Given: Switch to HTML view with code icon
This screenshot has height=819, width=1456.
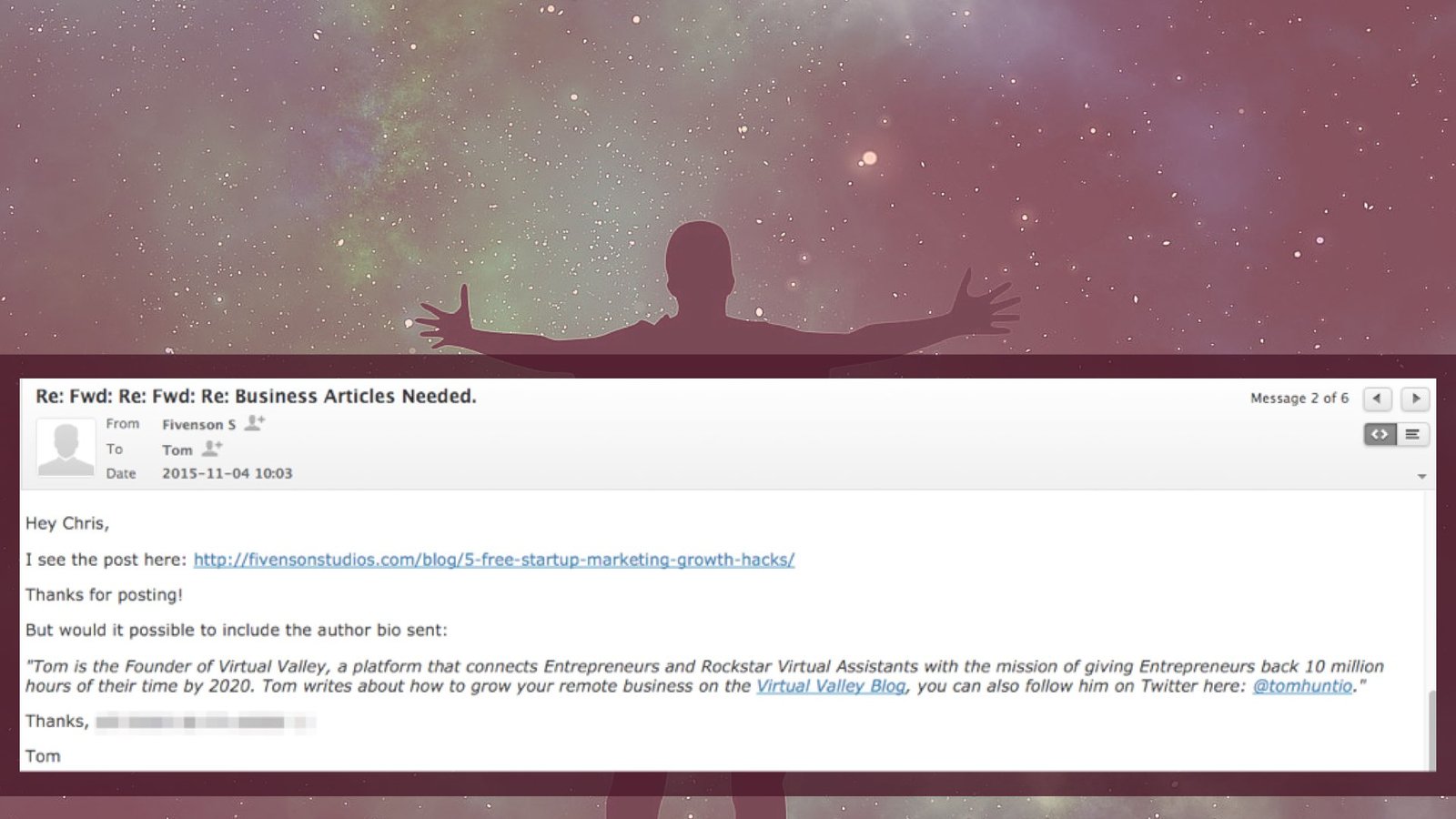Looking at the screenshot, I should pyautogui.click(x=1380, y=434).
